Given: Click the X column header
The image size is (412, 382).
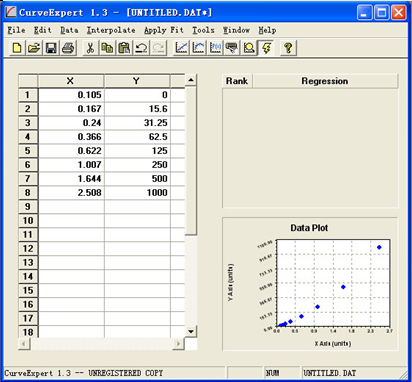Looking at the screenshot, I should click(71, 81).
